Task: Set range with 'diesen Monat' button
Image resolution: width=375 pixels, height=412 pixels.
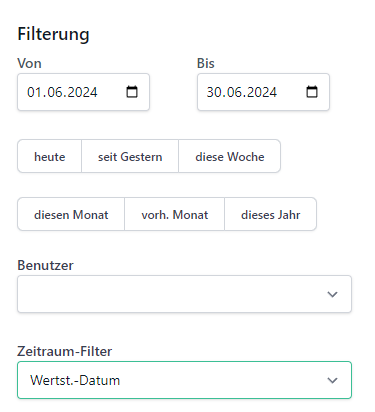Action: (71, 214)
